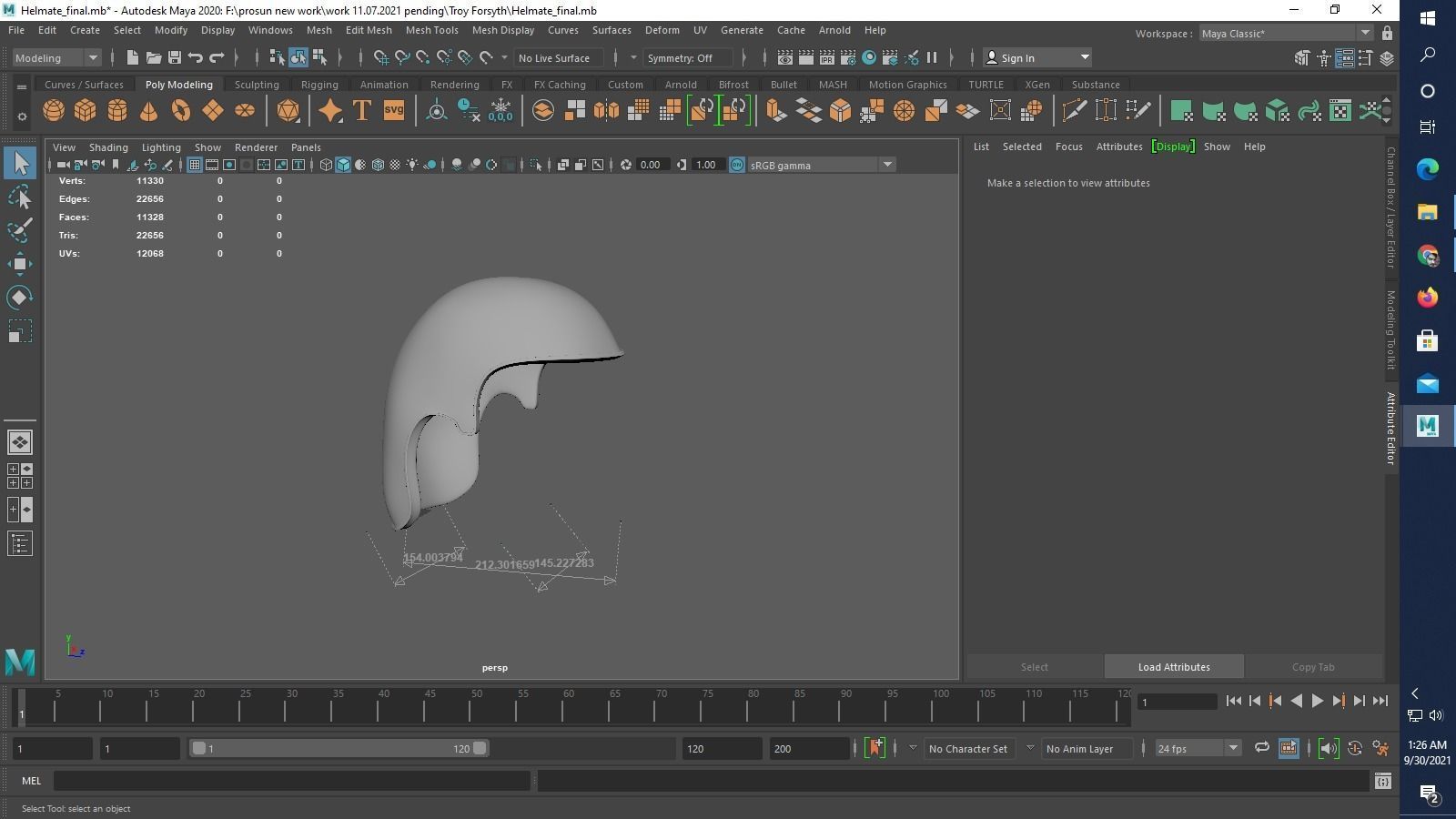Click the Undo arrow icon
This screenshot has height=819, width=1456.
pos(196,57)
